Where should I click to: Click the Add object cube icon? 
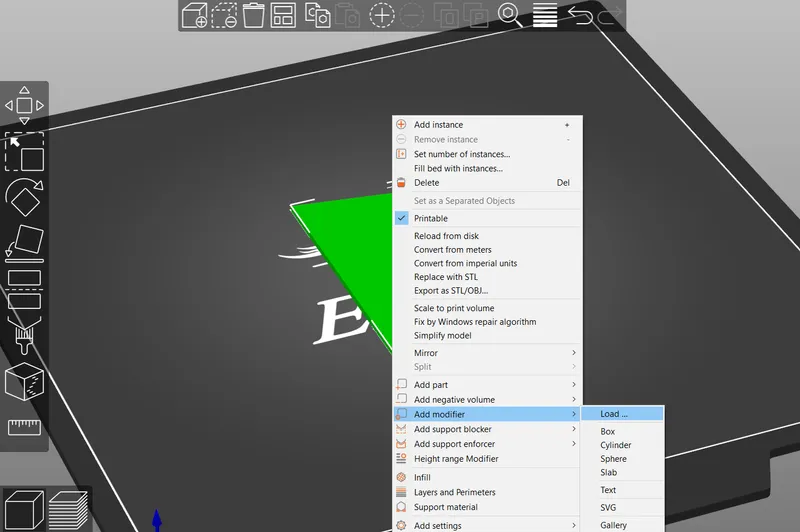pyautogui.click(x=194, y=15)
